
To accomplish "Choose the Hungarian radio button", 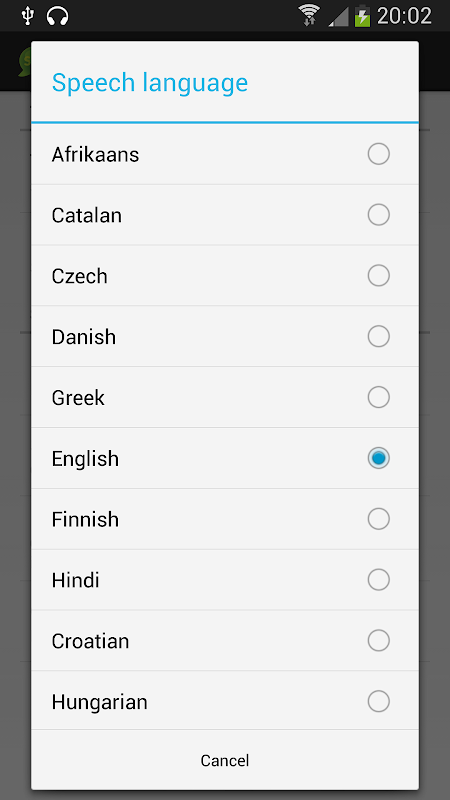I will tap(379, 702).
